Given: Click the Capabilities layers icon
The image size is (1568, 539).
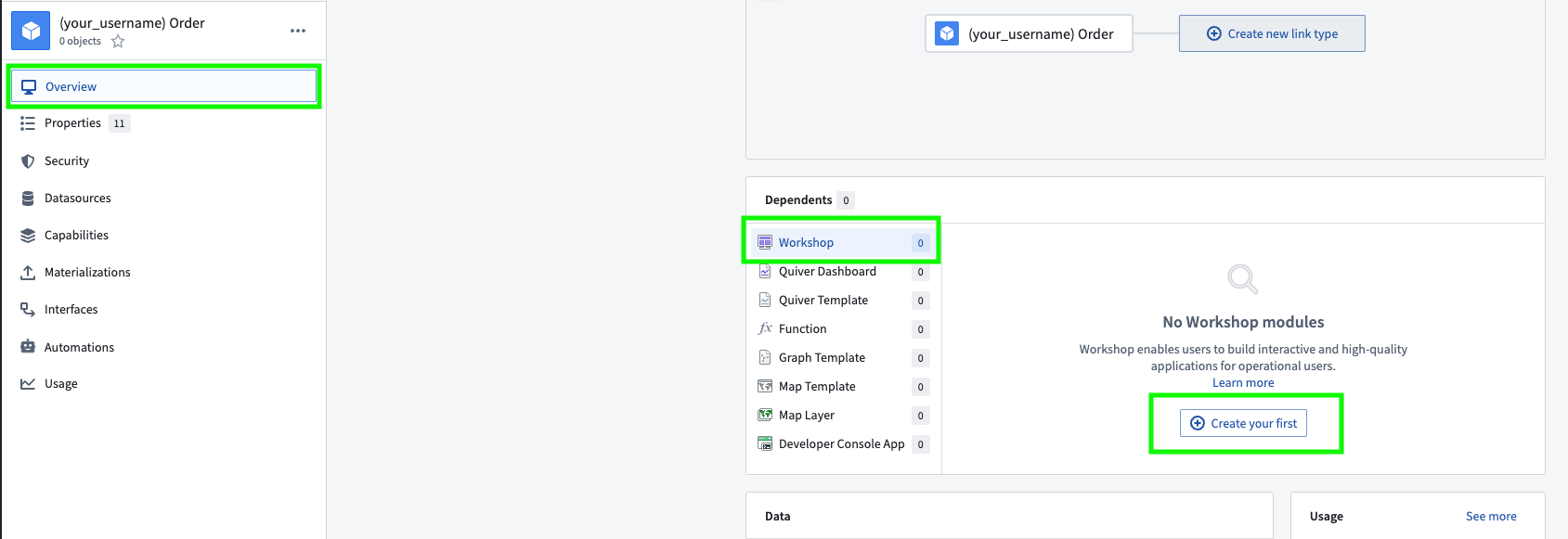Looking at the screenshot, I should tap(28, 236).
